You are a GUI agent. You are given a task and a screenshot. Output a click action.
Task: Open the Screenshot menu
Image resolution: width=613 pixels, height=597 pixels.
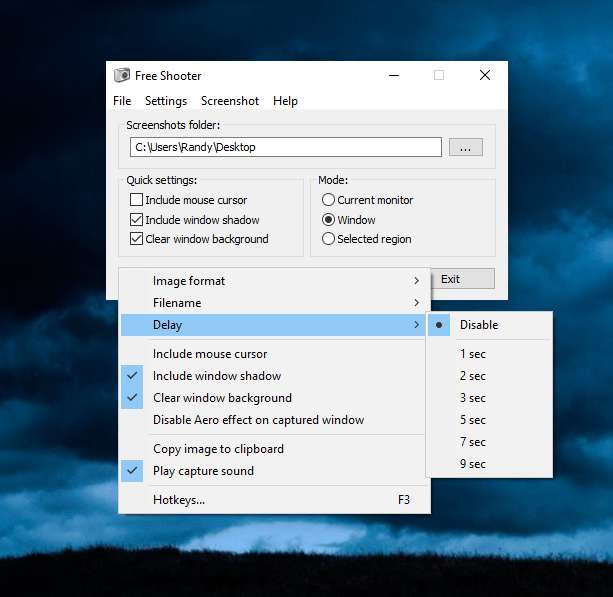(230, 101)
